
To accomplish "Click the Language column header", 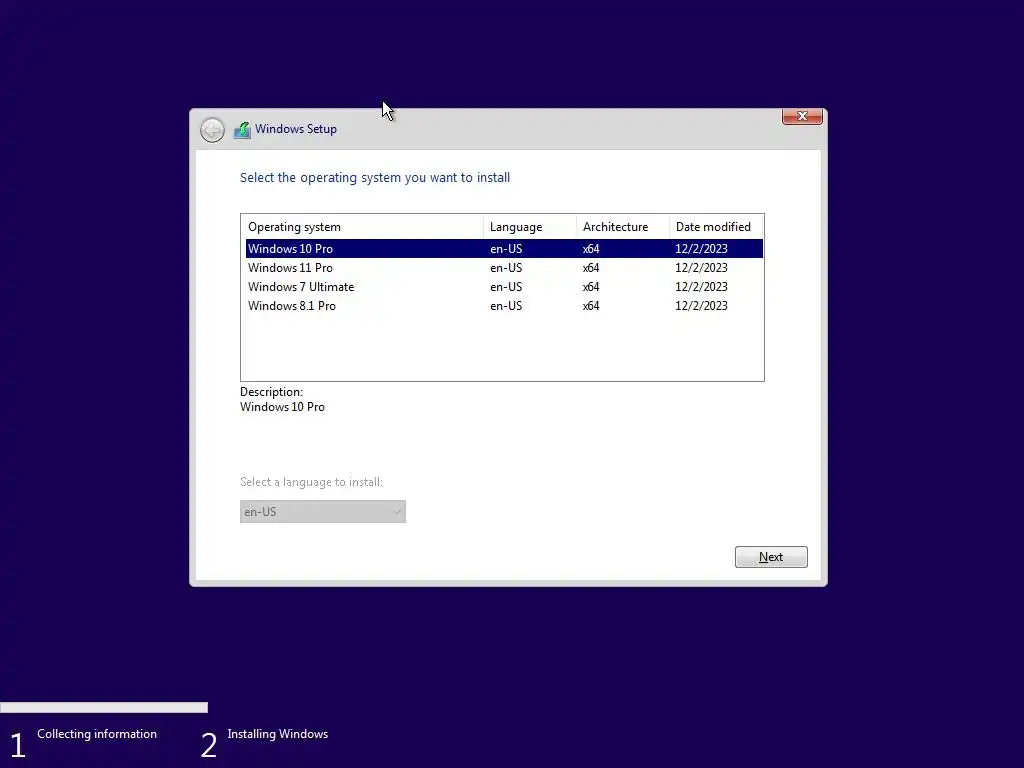I will click(x=530, y=227).
